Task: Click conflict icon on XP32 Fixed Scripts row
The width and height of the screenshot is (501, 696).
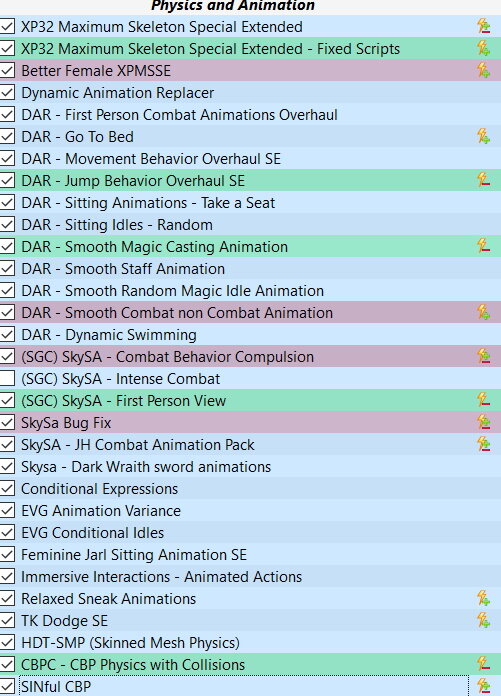Action: click(x=484, y=48)
